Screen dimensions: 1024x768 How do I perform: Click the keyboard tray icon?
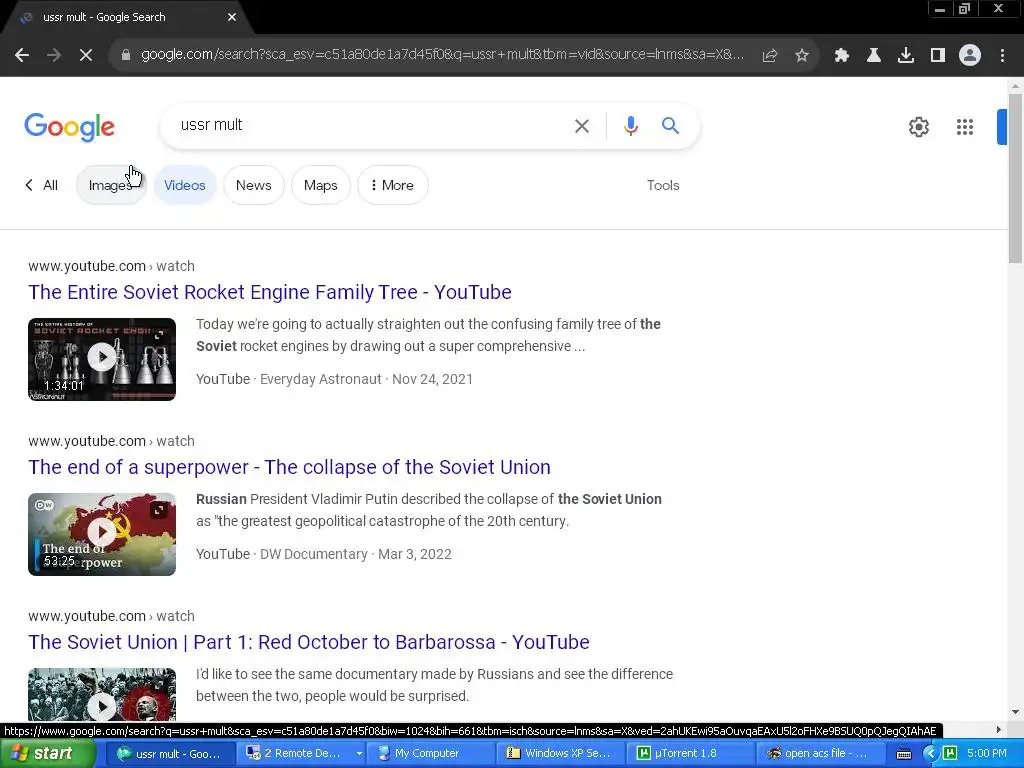[x=904, y=754]
